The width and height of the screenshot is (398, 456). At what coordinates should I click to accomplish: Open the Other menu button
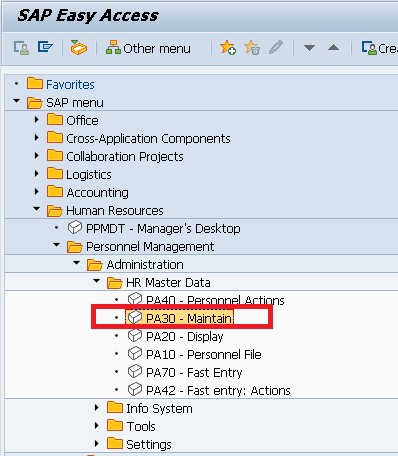pos(148,48)
